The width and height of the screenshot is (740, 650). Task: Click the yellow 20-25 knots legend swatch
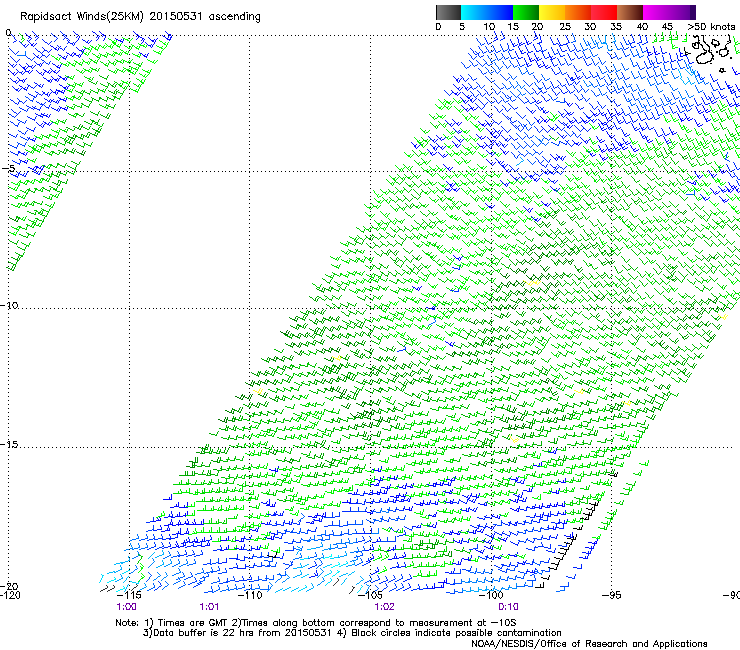point(552,12)
